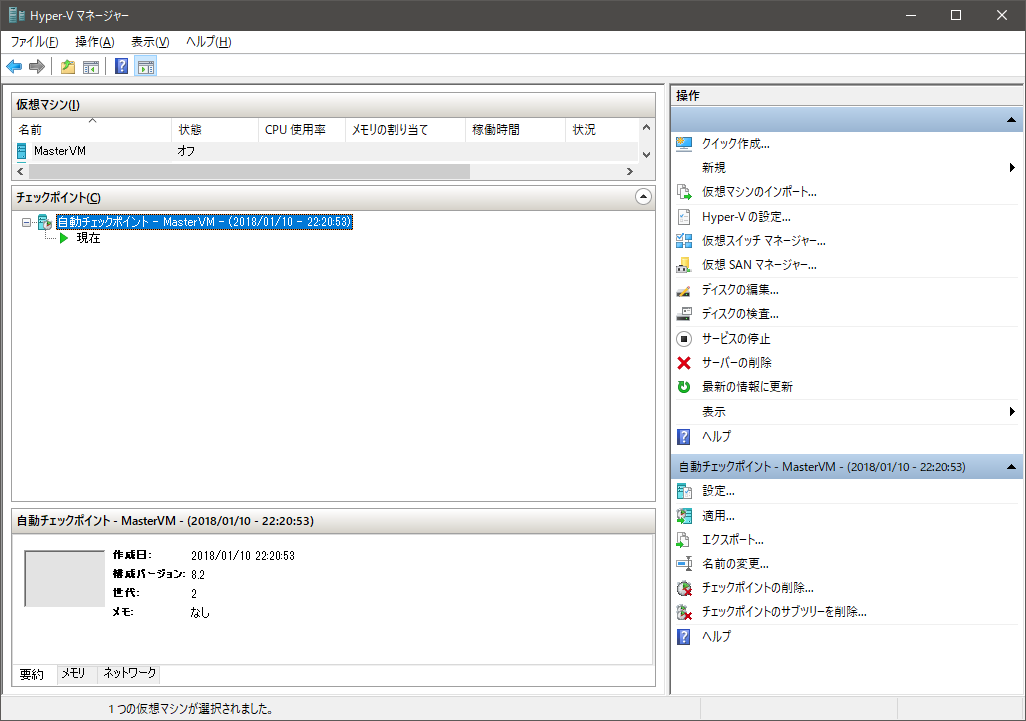This screenshot has height=721, width=1026.
Task: Select the エクスポート icon for the checkpoint
Action: (685, 539)
